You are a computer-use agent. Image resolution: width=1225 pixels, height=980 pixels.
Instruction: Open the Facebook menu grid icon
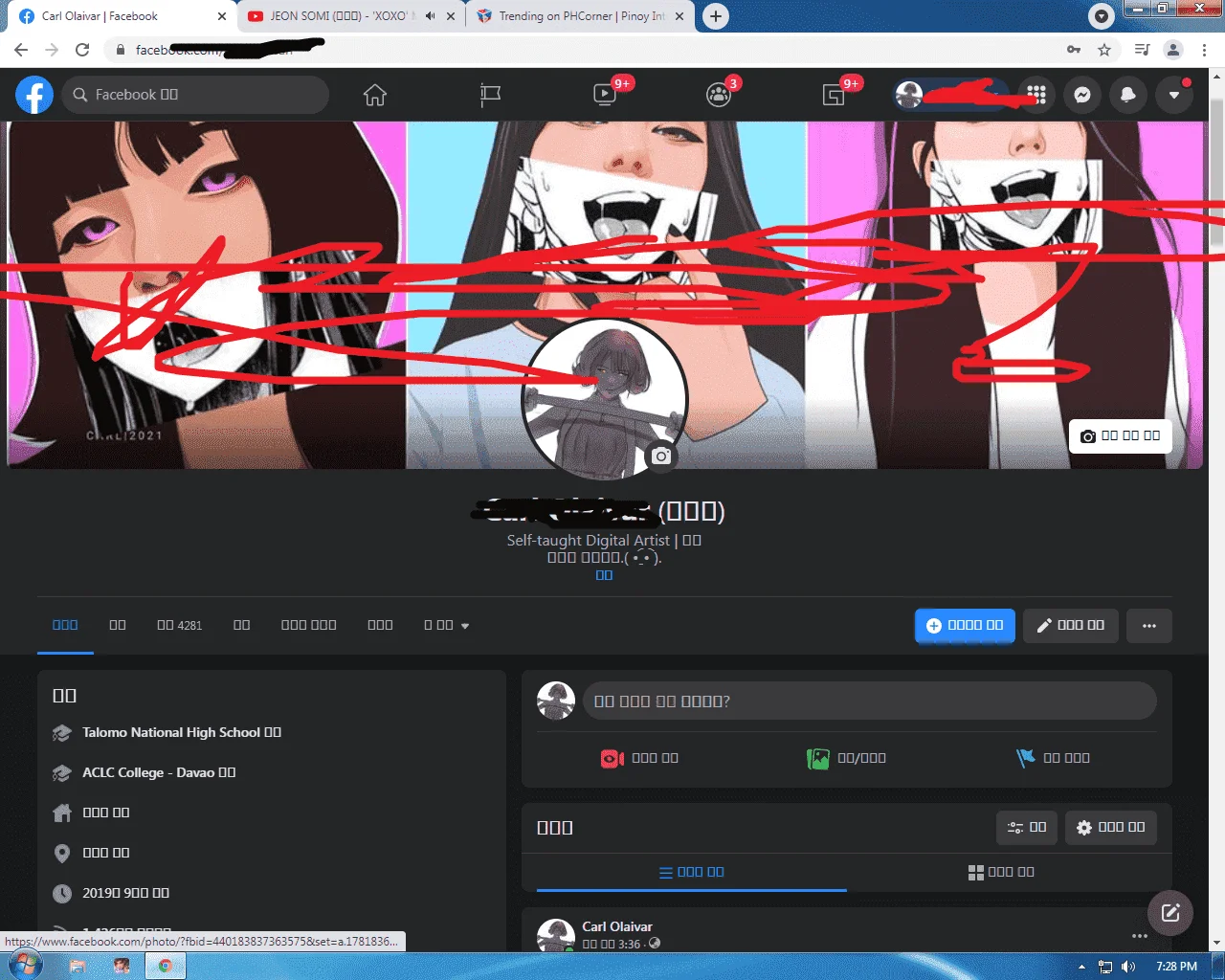click(x=1036, y=95)
